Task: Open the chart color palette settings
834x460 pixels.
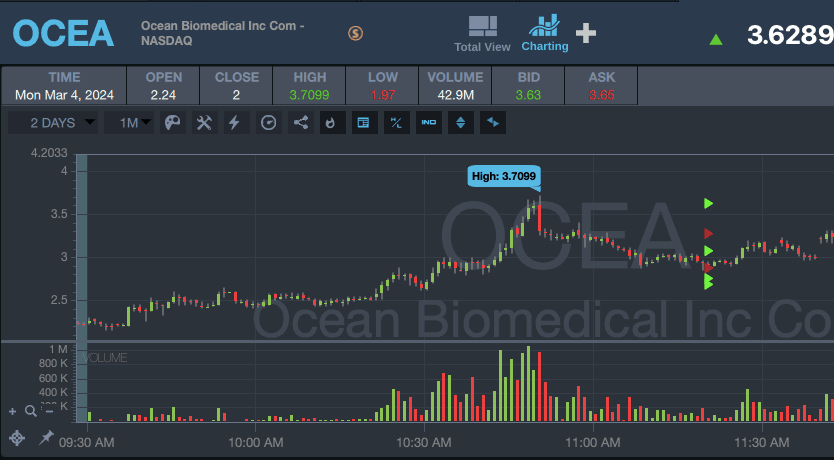Action: pyautogui.click(x=172, y=122)
